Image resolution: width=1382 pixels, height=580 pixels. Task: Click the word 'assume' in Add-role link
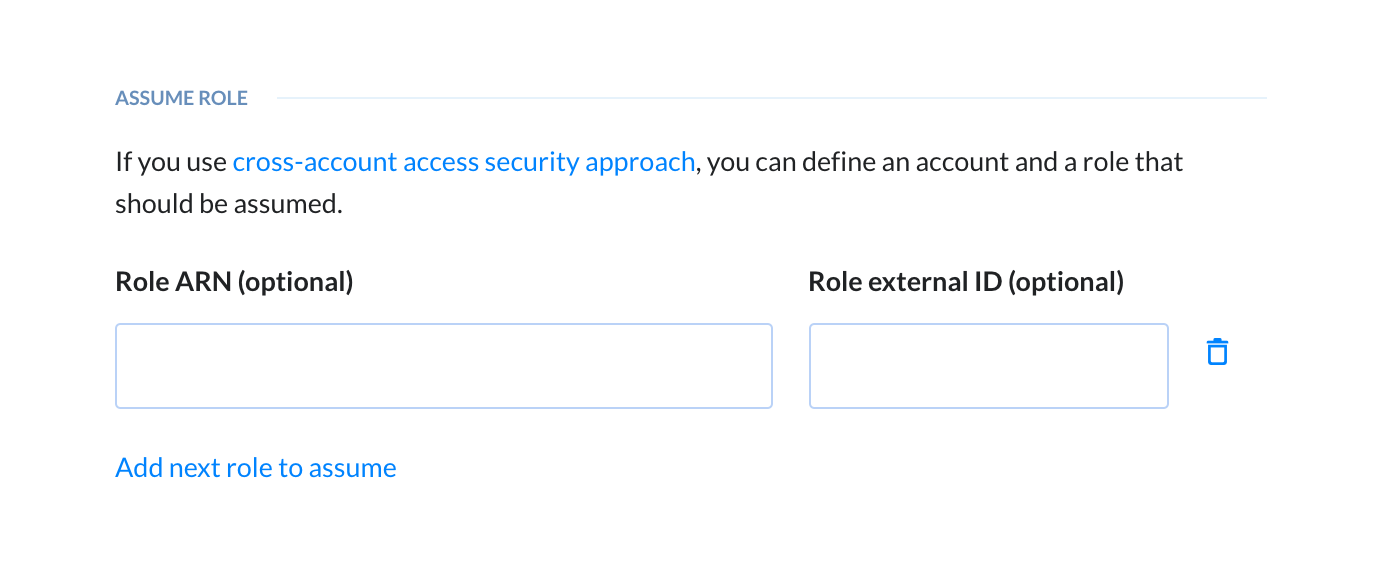pos(353,468)
